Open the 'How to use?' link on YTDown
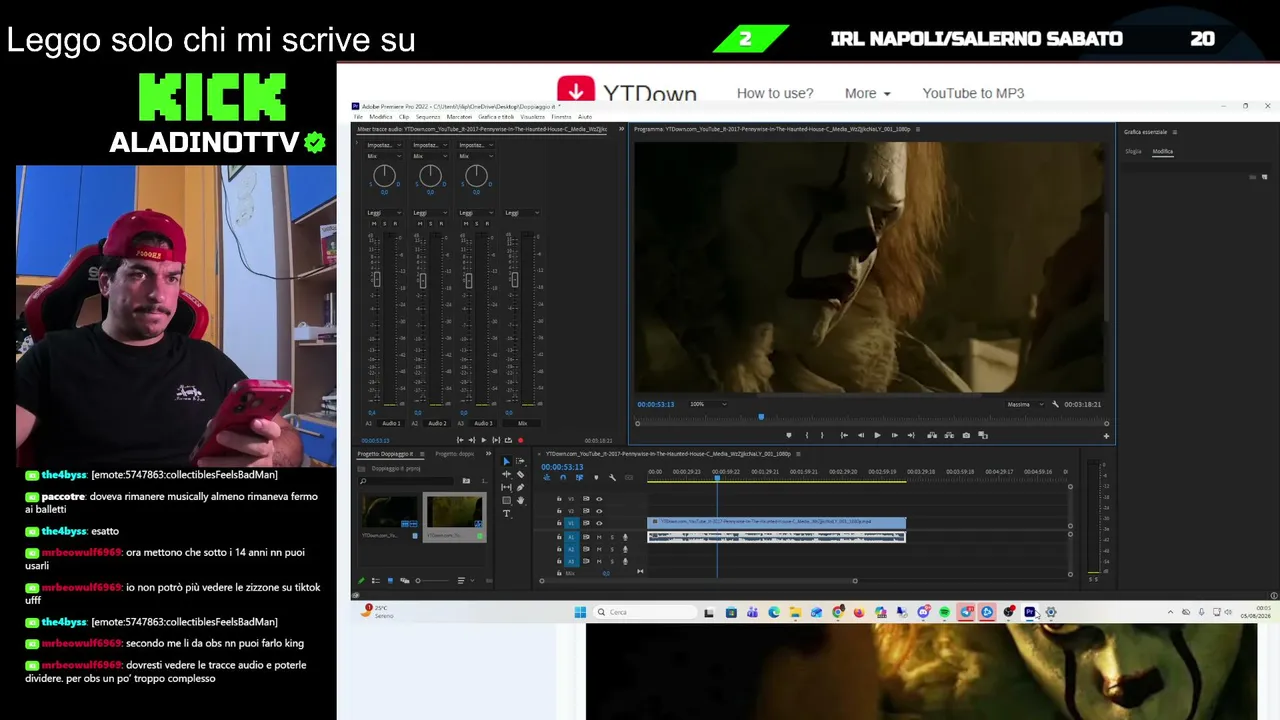Image resolution: width=1280 pixels, height=720 pixels. point(775,93)
